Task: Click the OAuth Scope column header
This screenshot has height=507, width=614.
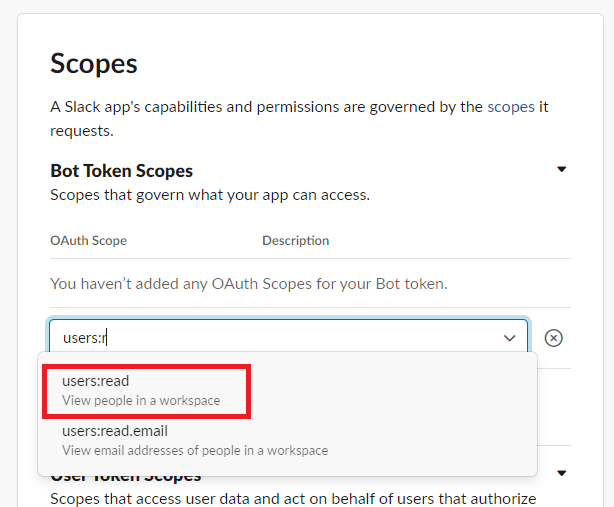Action: click(88, 240)
